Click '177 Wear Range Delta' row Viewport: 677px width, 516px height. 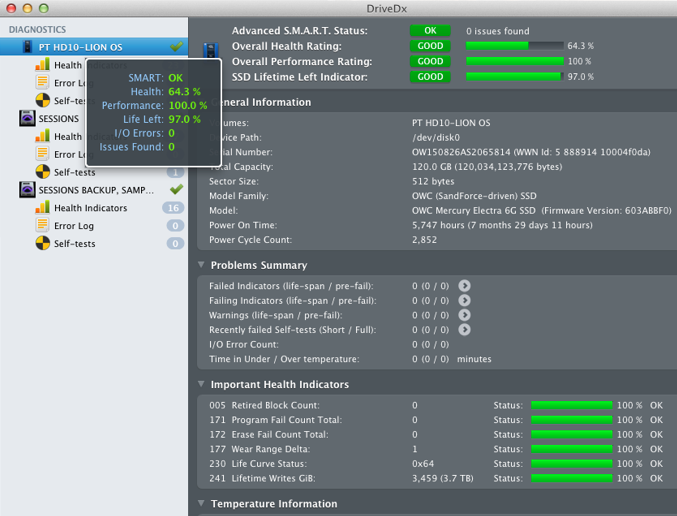click(x=436, y=450)
